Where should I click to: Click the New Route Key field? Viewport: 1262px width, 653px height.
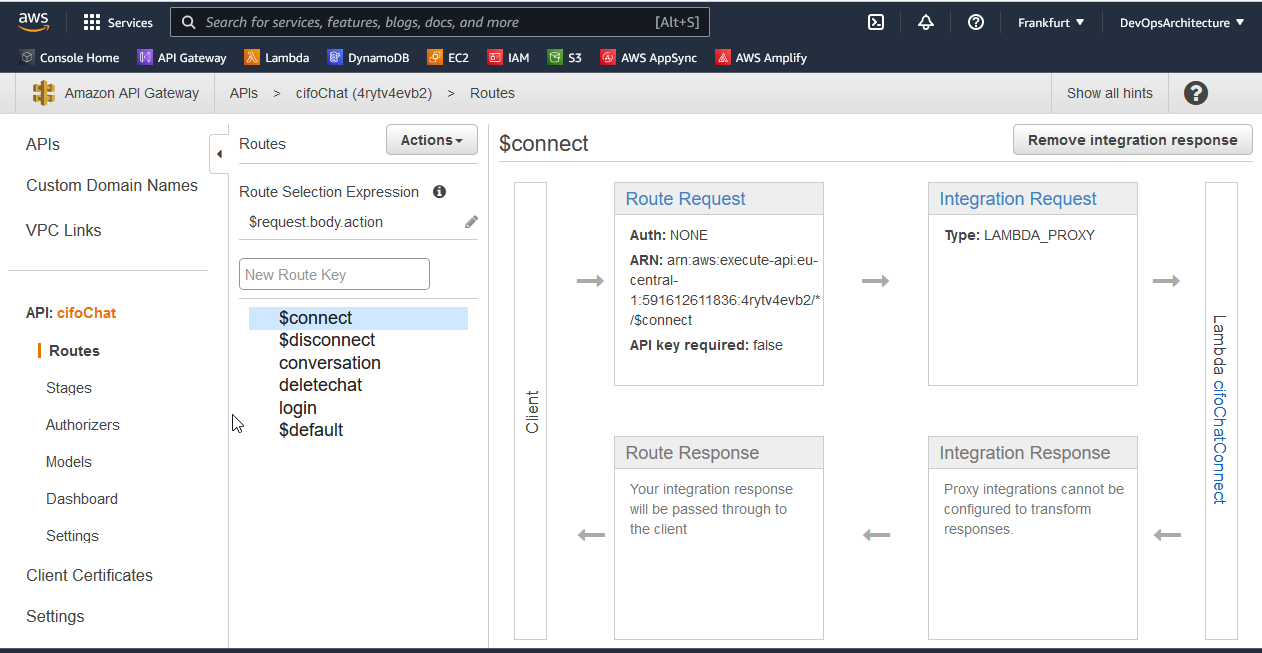334,274
